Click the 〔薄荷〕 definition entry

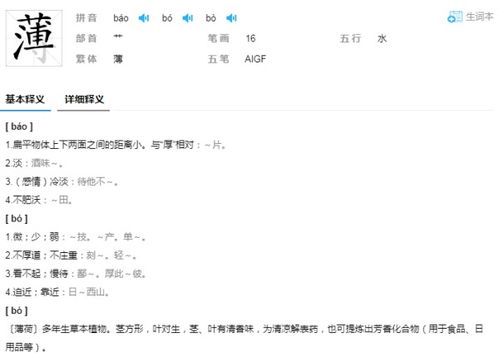[244, 338]
